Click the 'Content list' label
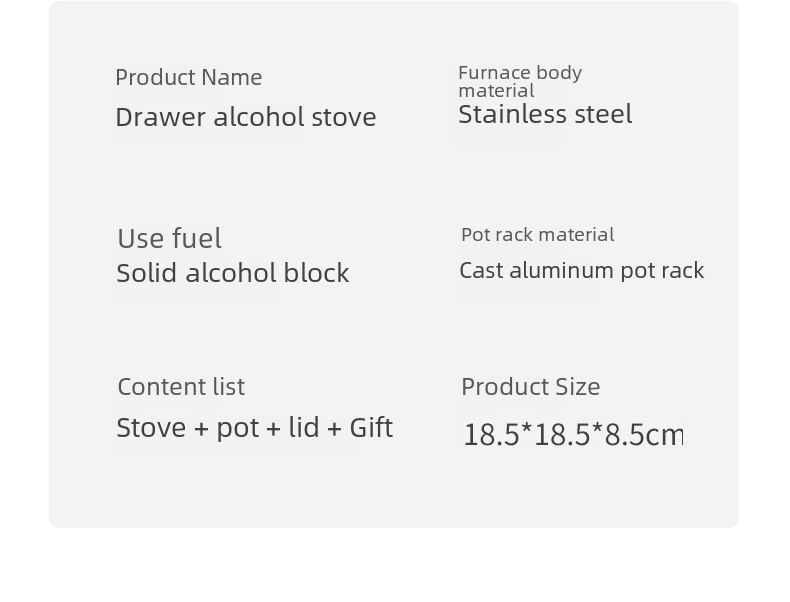The image size is (790, 602). 181,387
